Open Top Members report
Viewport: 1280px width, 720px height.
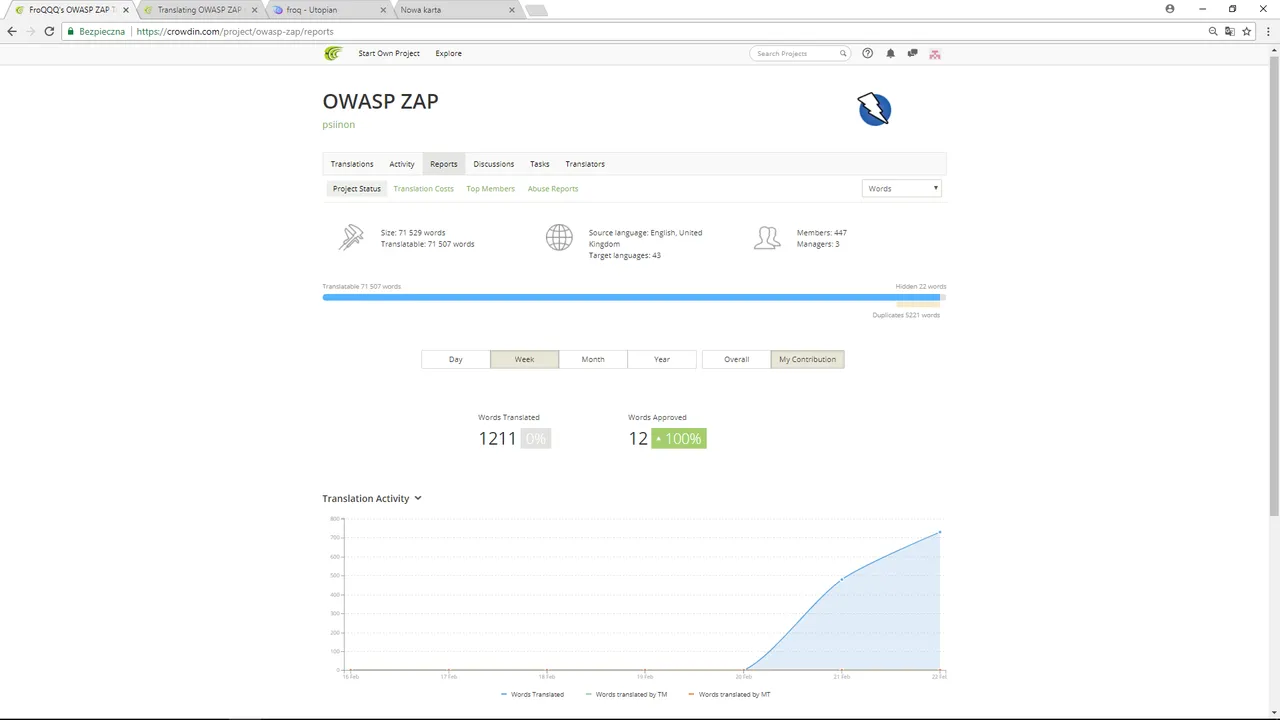click(490, 188)
